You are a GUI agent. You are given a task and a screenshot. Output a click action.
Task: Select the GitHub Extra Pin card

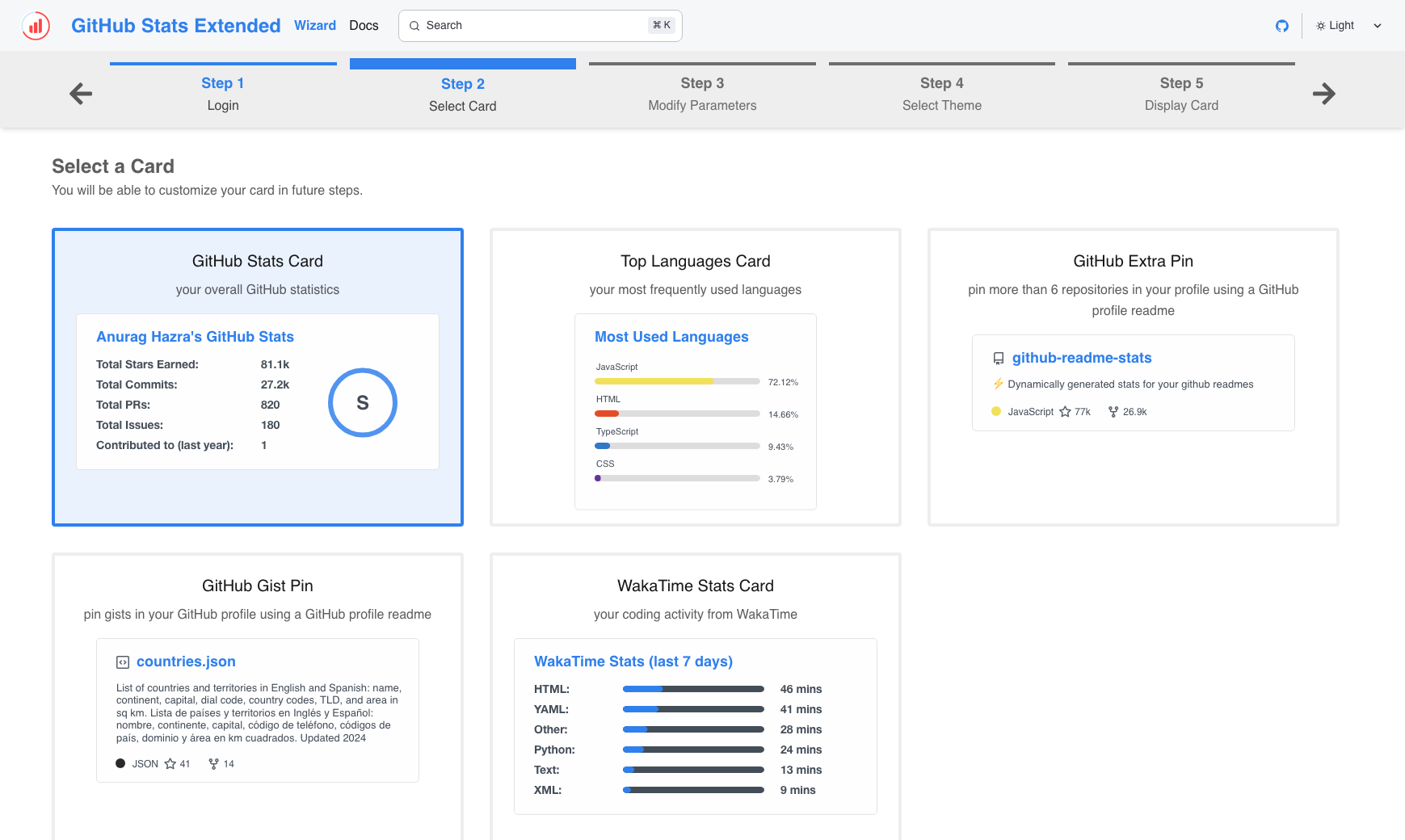coord(1134,377)
